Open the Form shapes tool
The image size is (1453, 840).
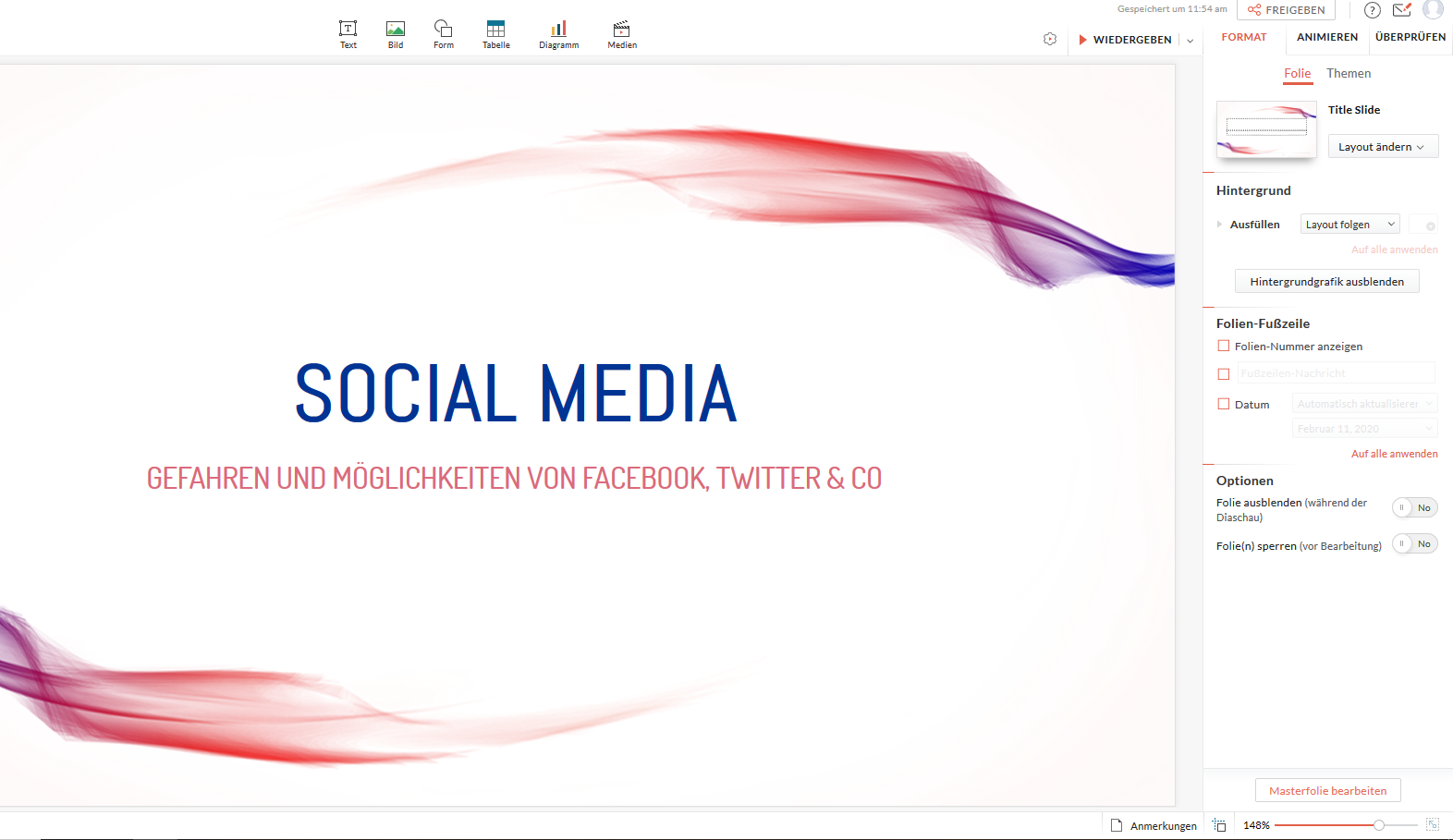point(444,34)
